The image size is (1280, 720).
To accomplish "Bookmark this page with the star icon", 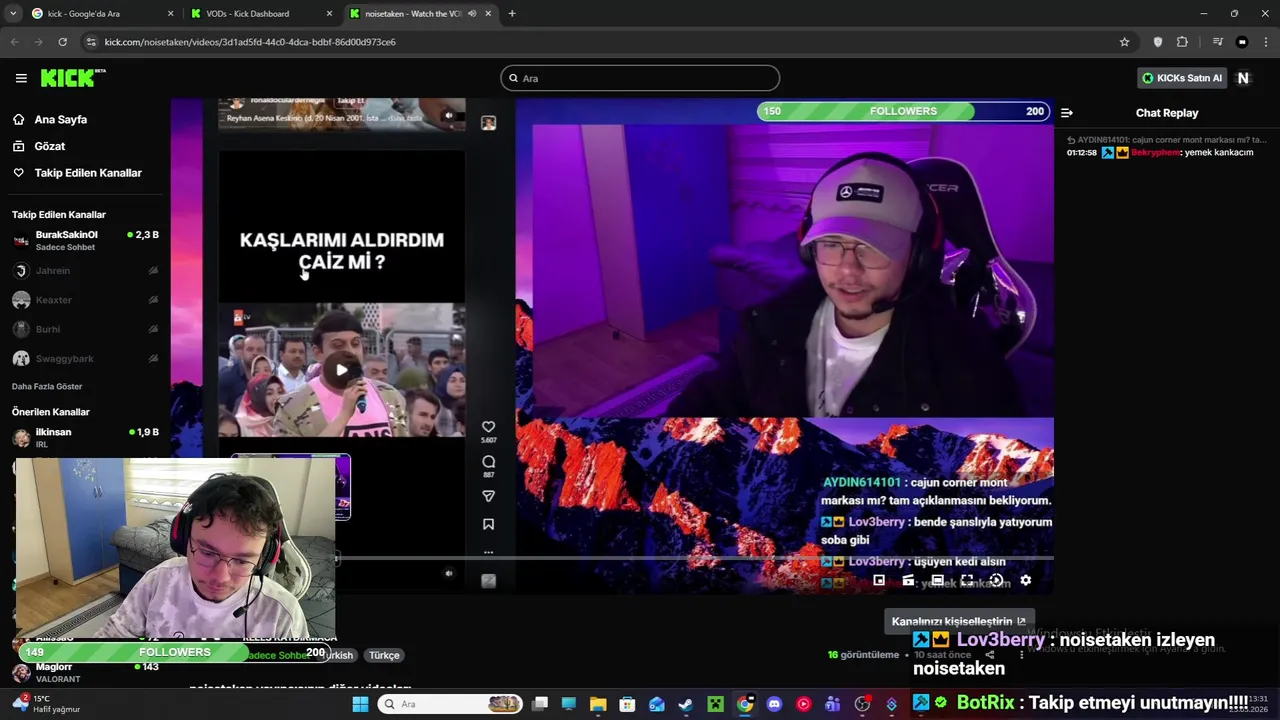I will pyautogui.click(x=1124, y=42).
